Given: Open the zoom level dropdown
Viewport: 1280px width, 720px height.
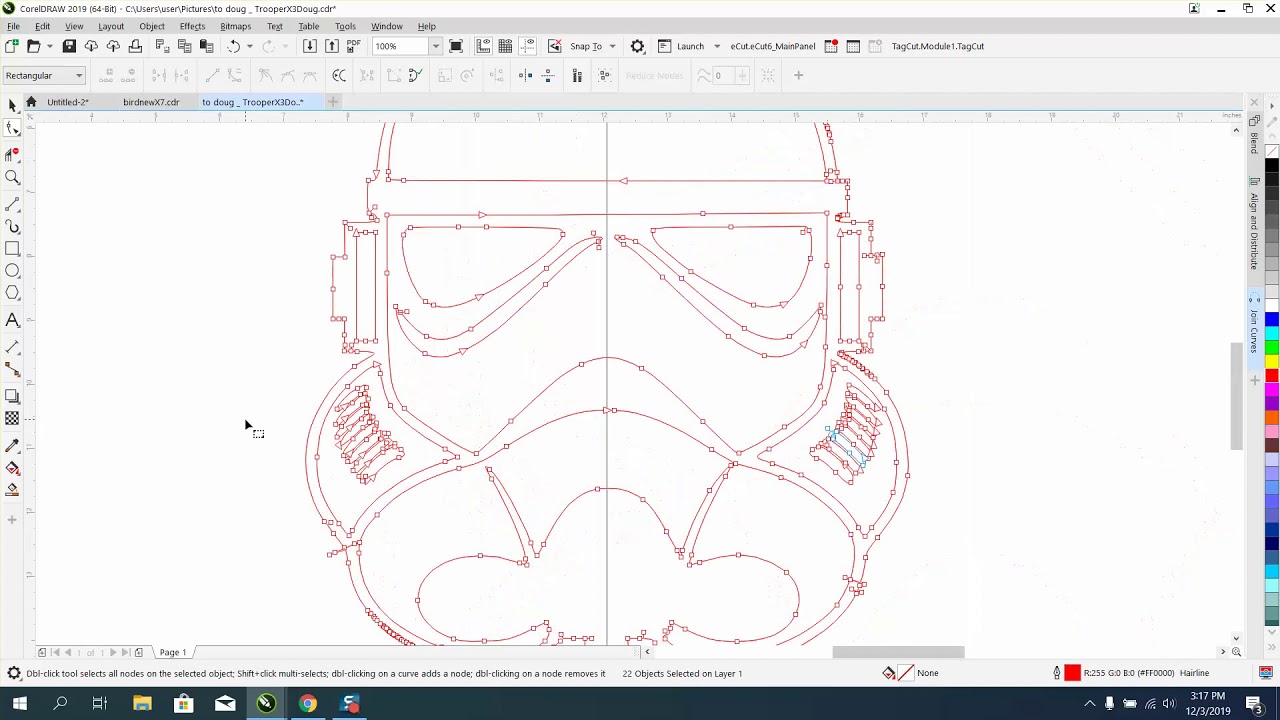Looking at the screenshot, I should pyautogui.click(x=435, y=46).
